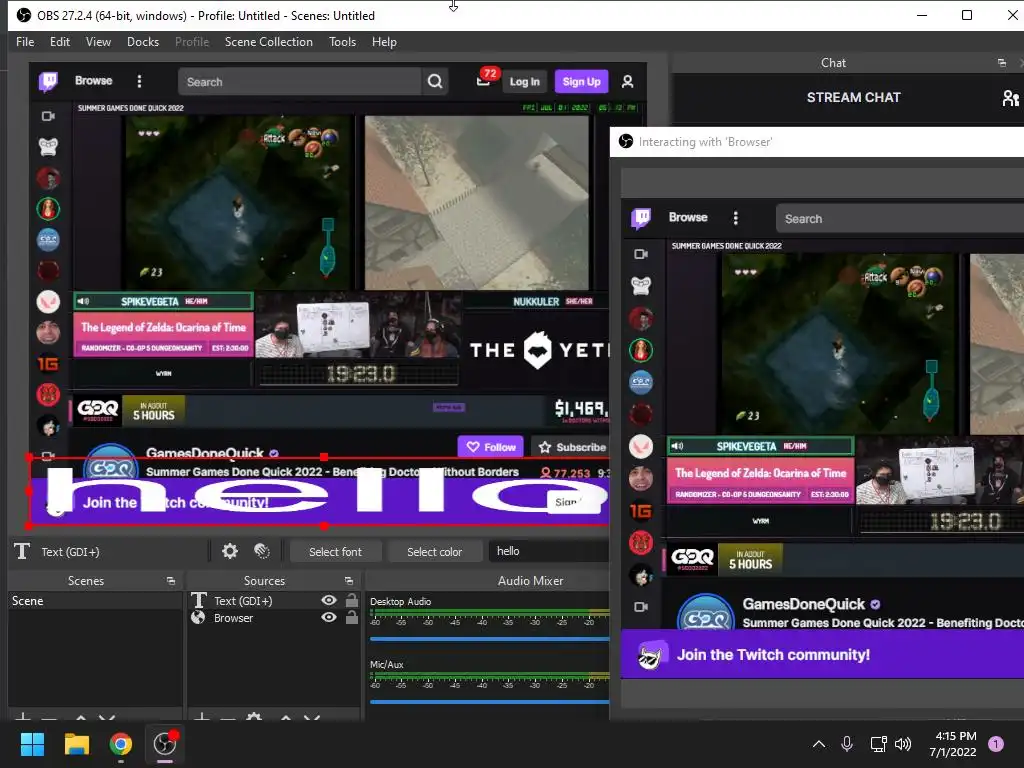Viewport: 1024px width, 768px height.
Task: Click the top camera icon in Interact window sidebar
Action: [x=641, y=254]
